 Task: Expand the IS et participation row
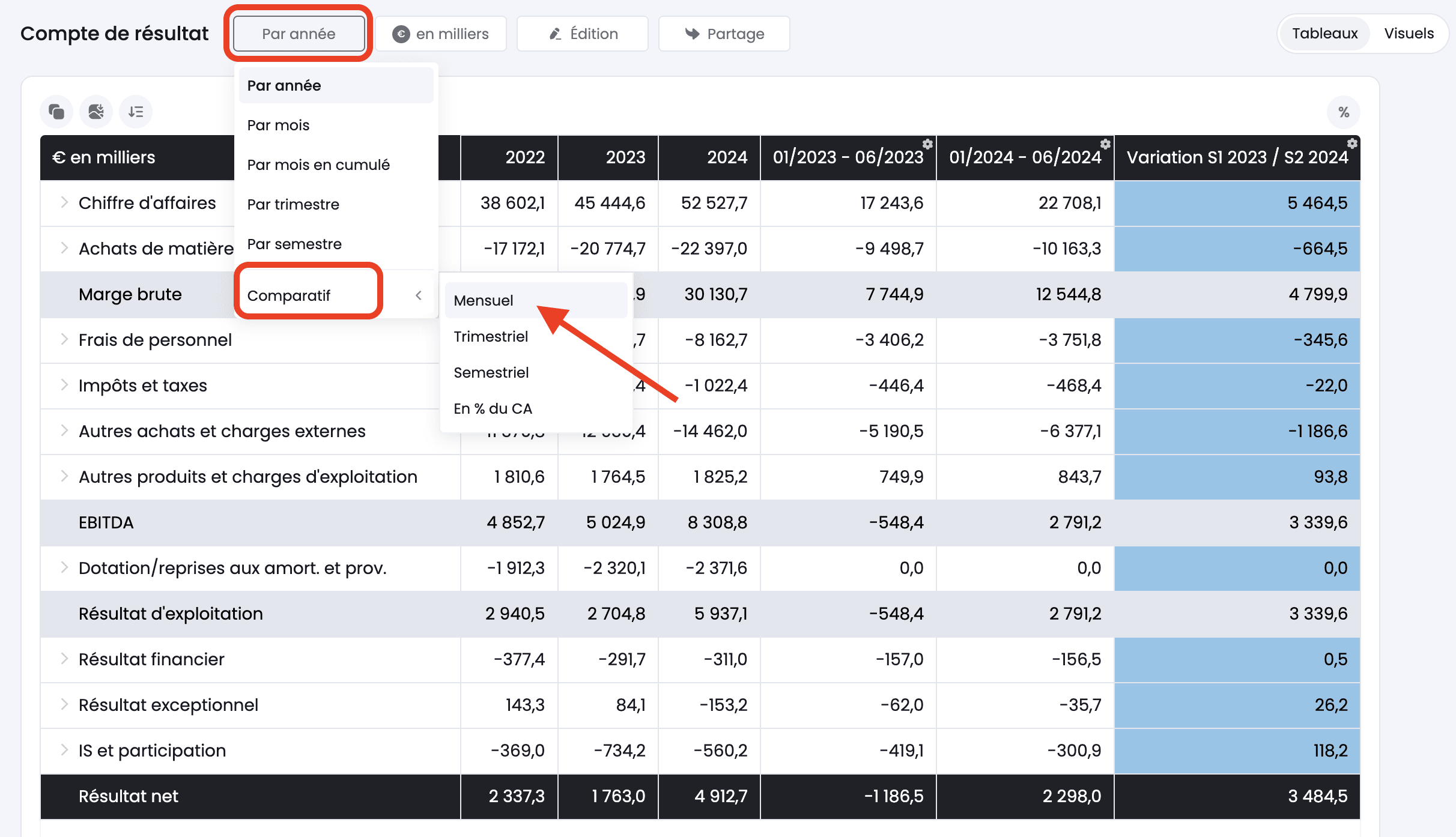(64, 750)
